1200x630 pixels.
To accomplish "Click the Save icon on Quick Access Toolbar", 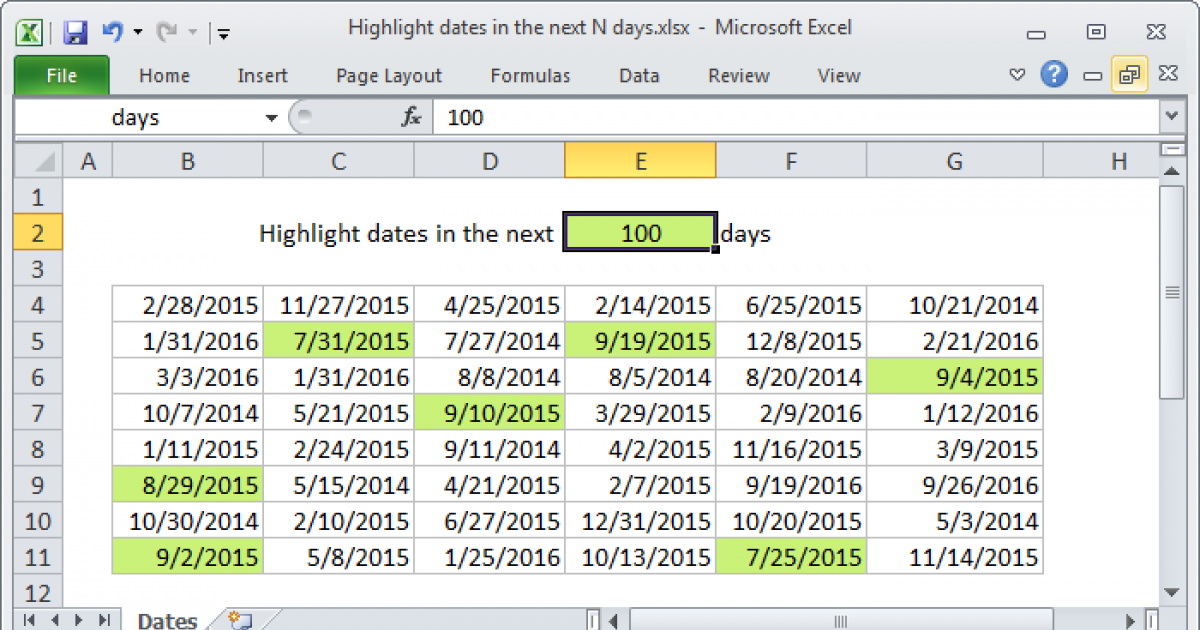I will [75, 30].
